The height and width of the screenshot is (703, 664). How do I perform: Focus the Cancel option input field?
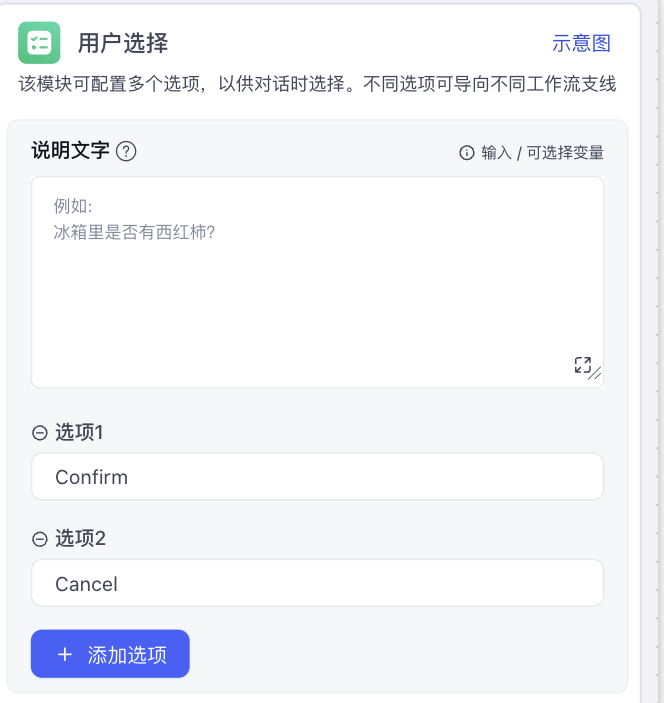(317, 583)
